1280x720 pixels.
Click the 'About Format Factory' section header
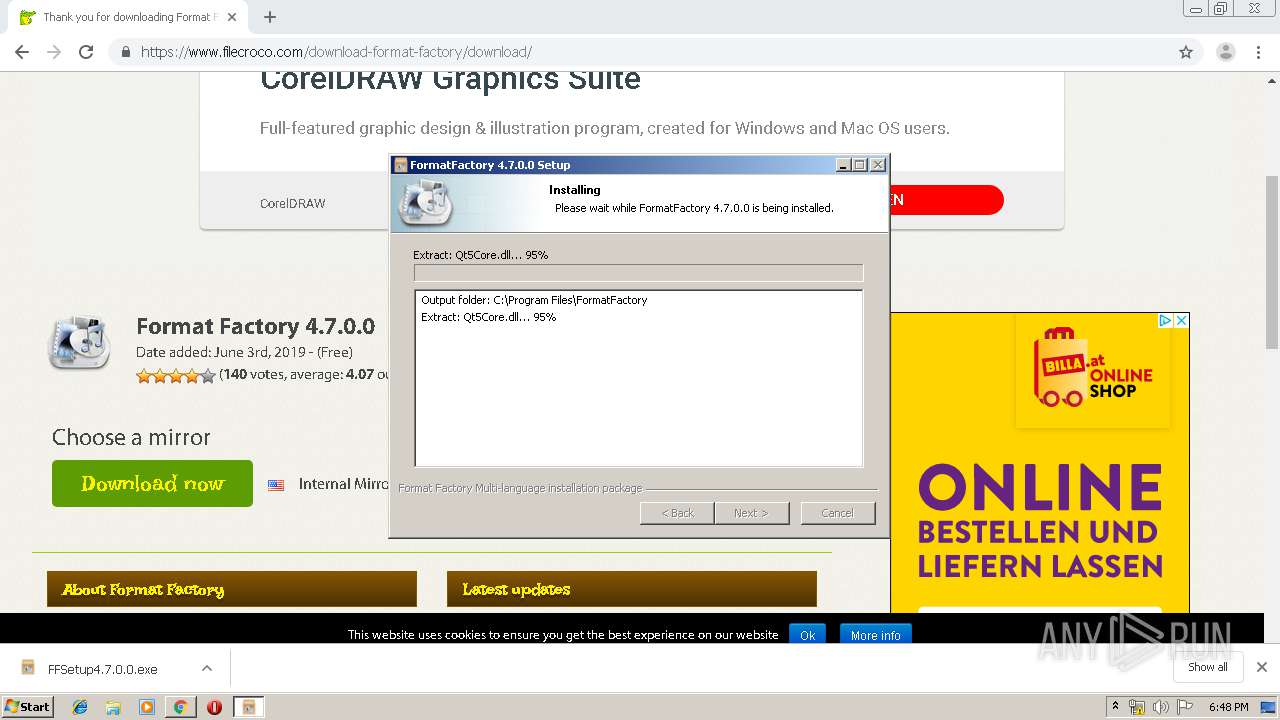[232, 589]
